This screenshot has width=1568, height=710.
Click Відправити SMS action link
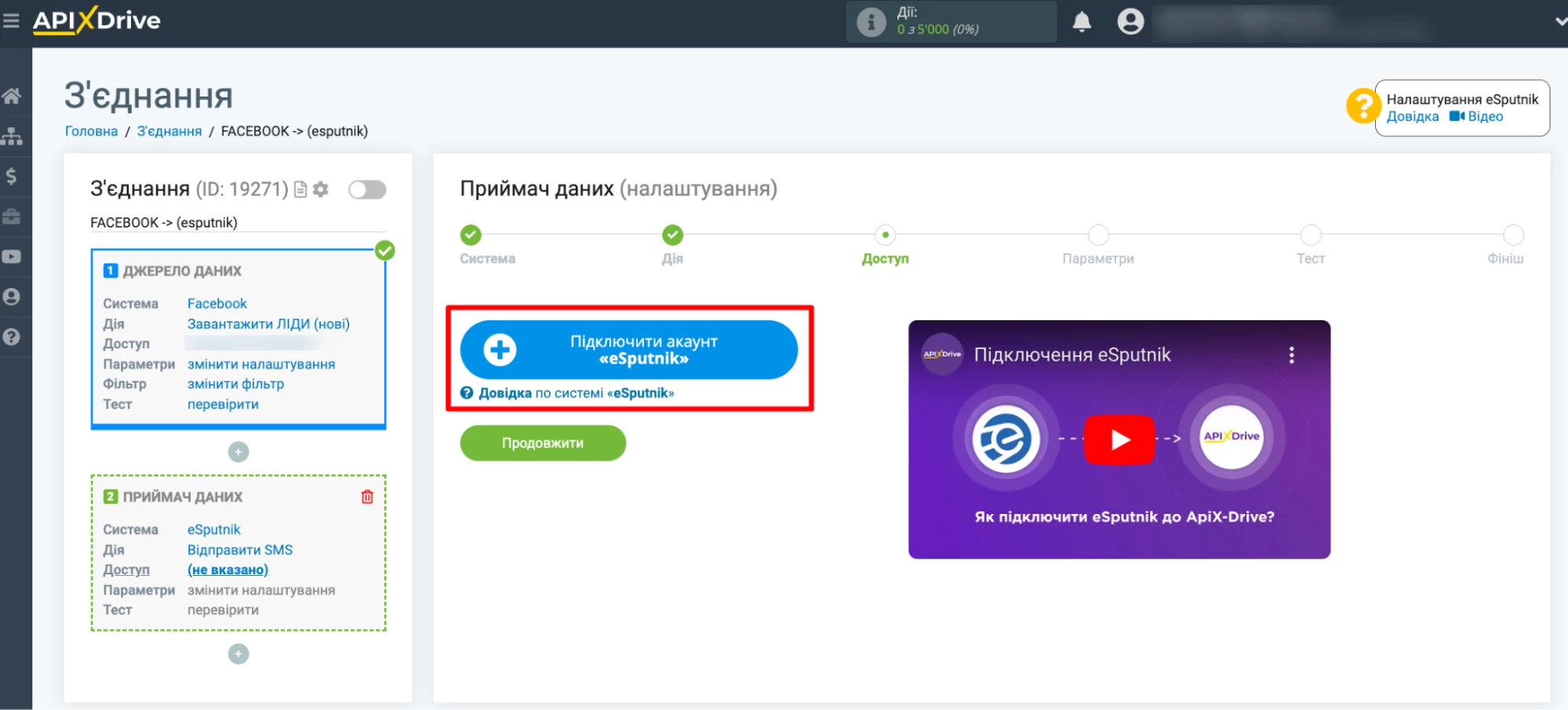click(239, 550)
